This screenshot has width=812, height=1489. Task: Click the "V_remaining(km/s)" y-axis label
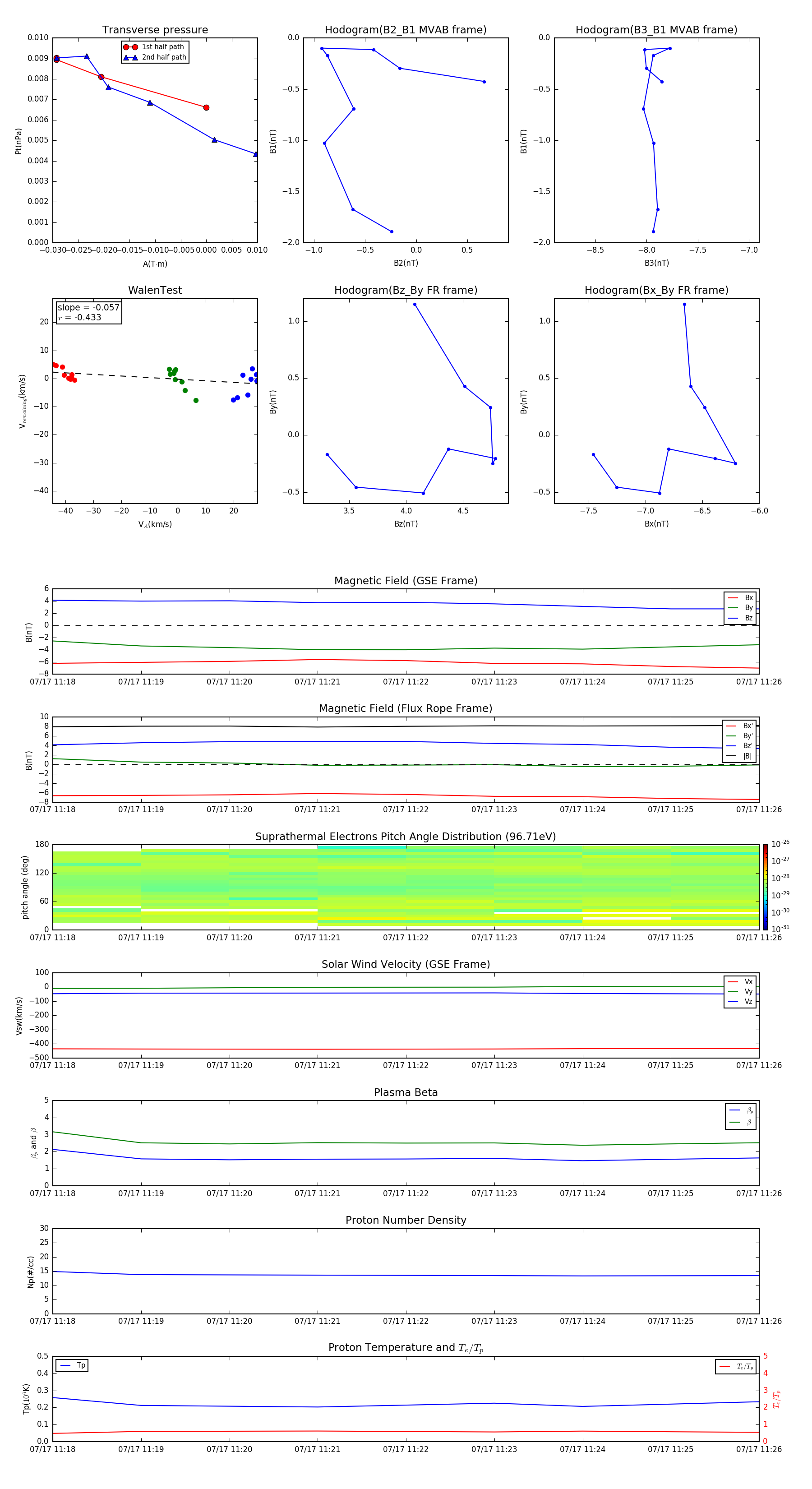coord(22,401)
